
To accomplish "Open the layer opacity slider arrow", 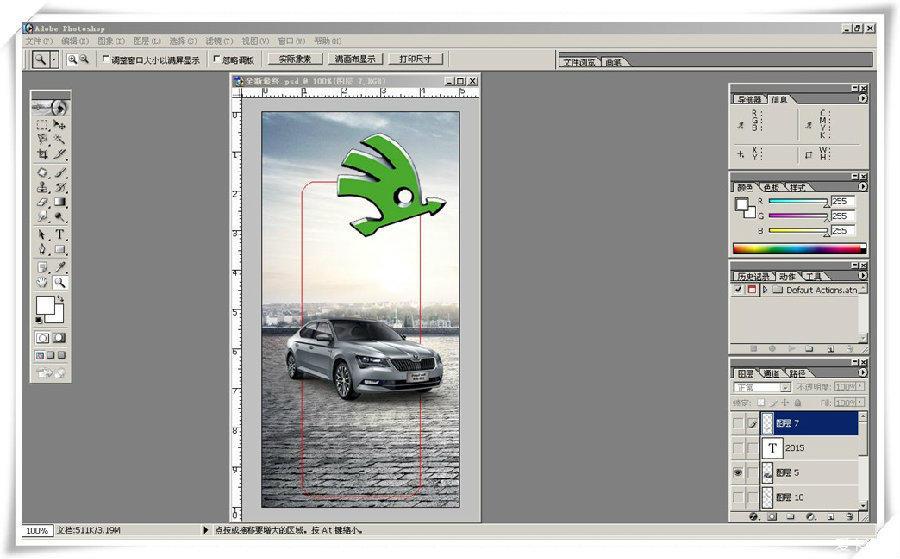I will pyautogui.click(x=859, y=387).
